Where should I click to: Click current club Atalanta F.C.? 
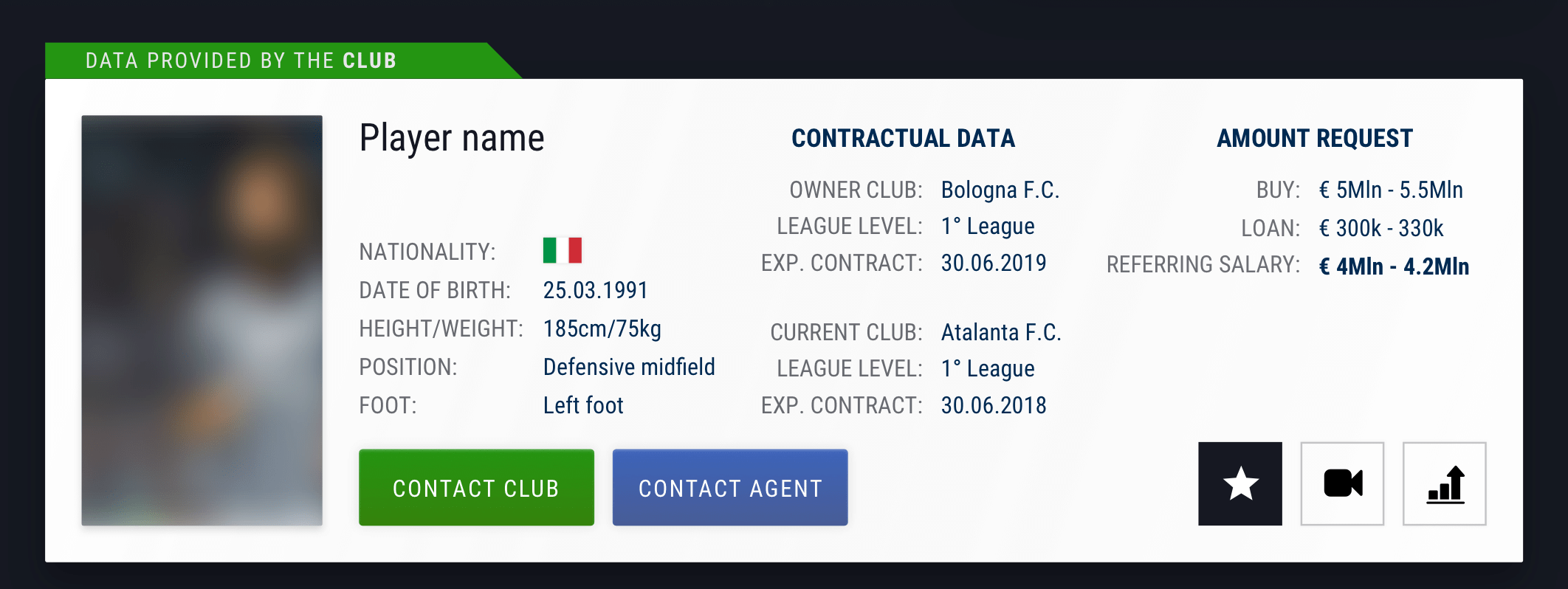pyautogui.click(x=1001, y=332)
